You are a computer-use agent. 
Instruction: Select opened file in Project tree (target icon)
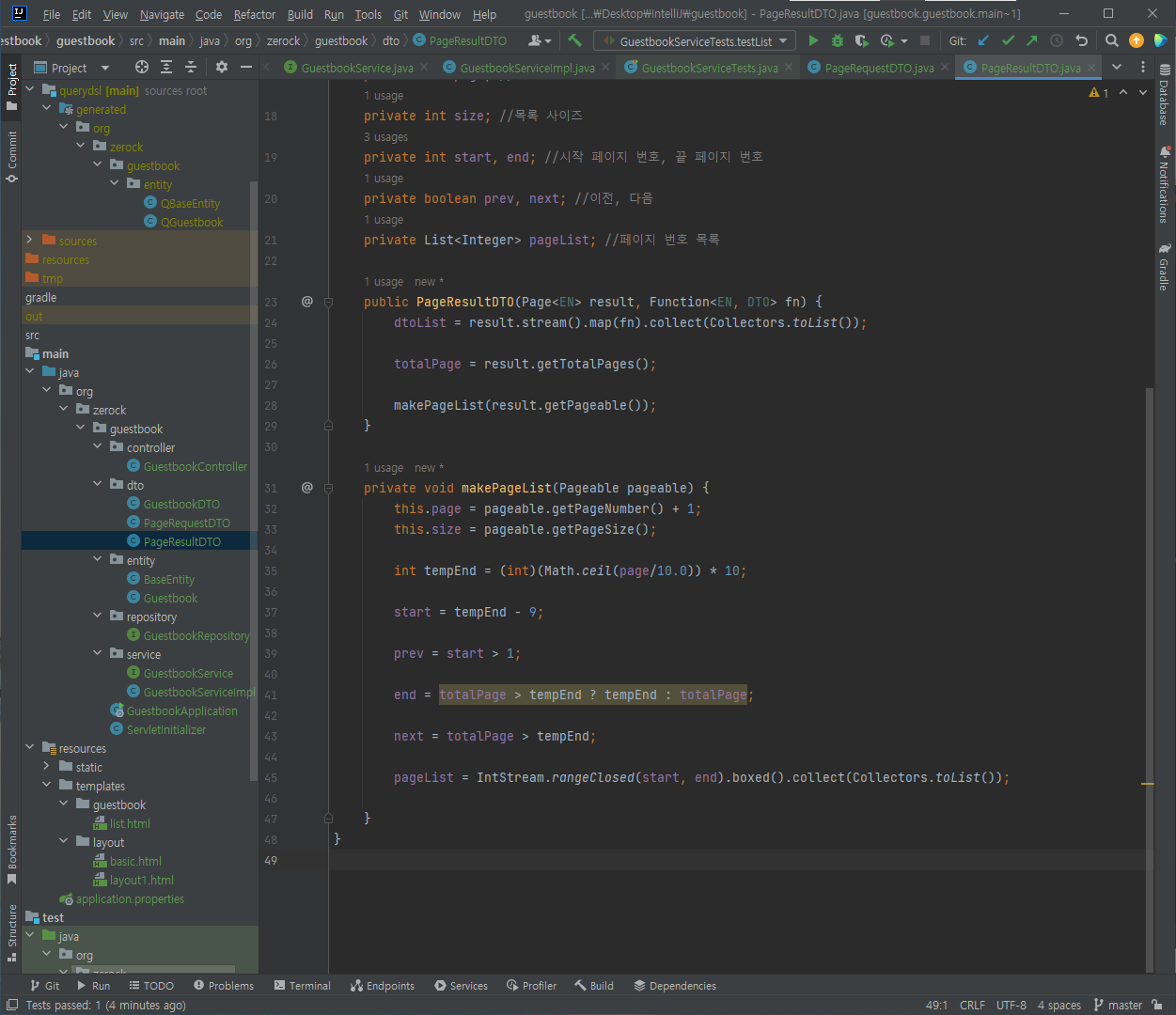(142, 67)
